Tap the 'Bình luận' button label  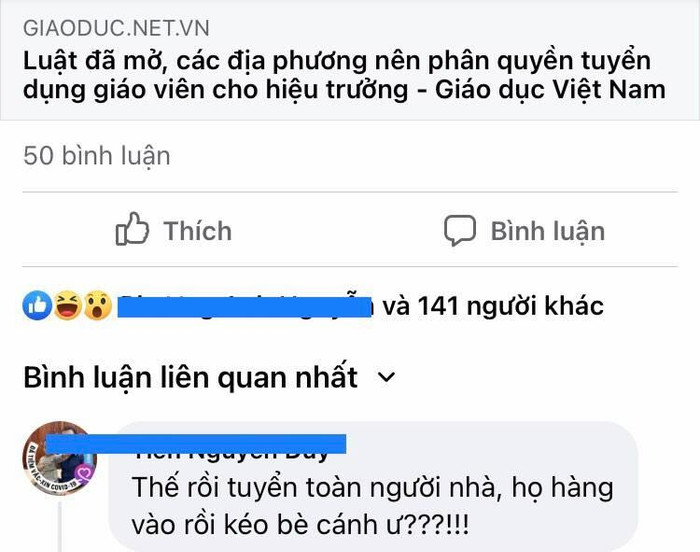click(548, 231)
